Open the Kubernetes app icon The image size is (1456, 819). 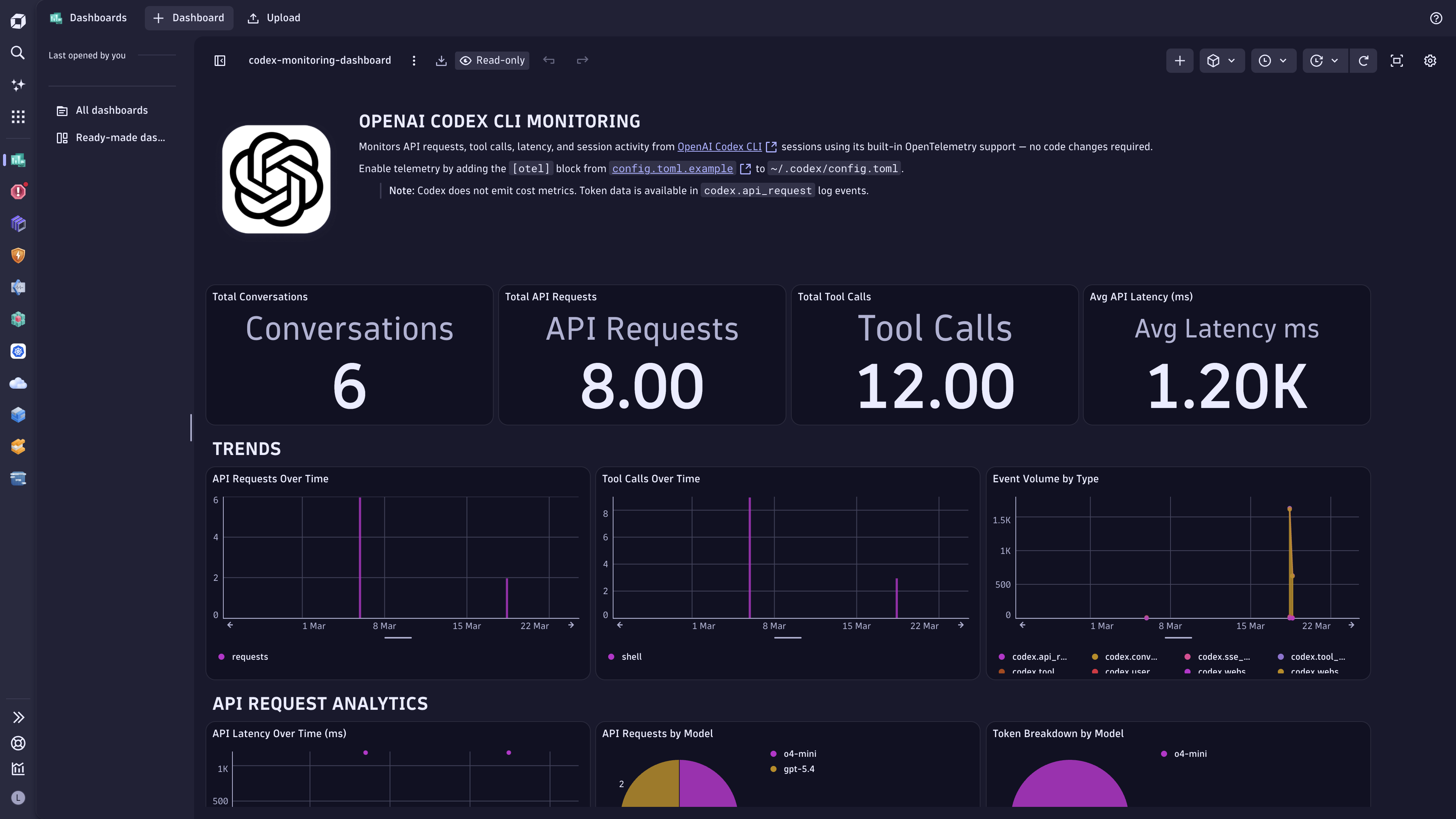click(18, 351)
